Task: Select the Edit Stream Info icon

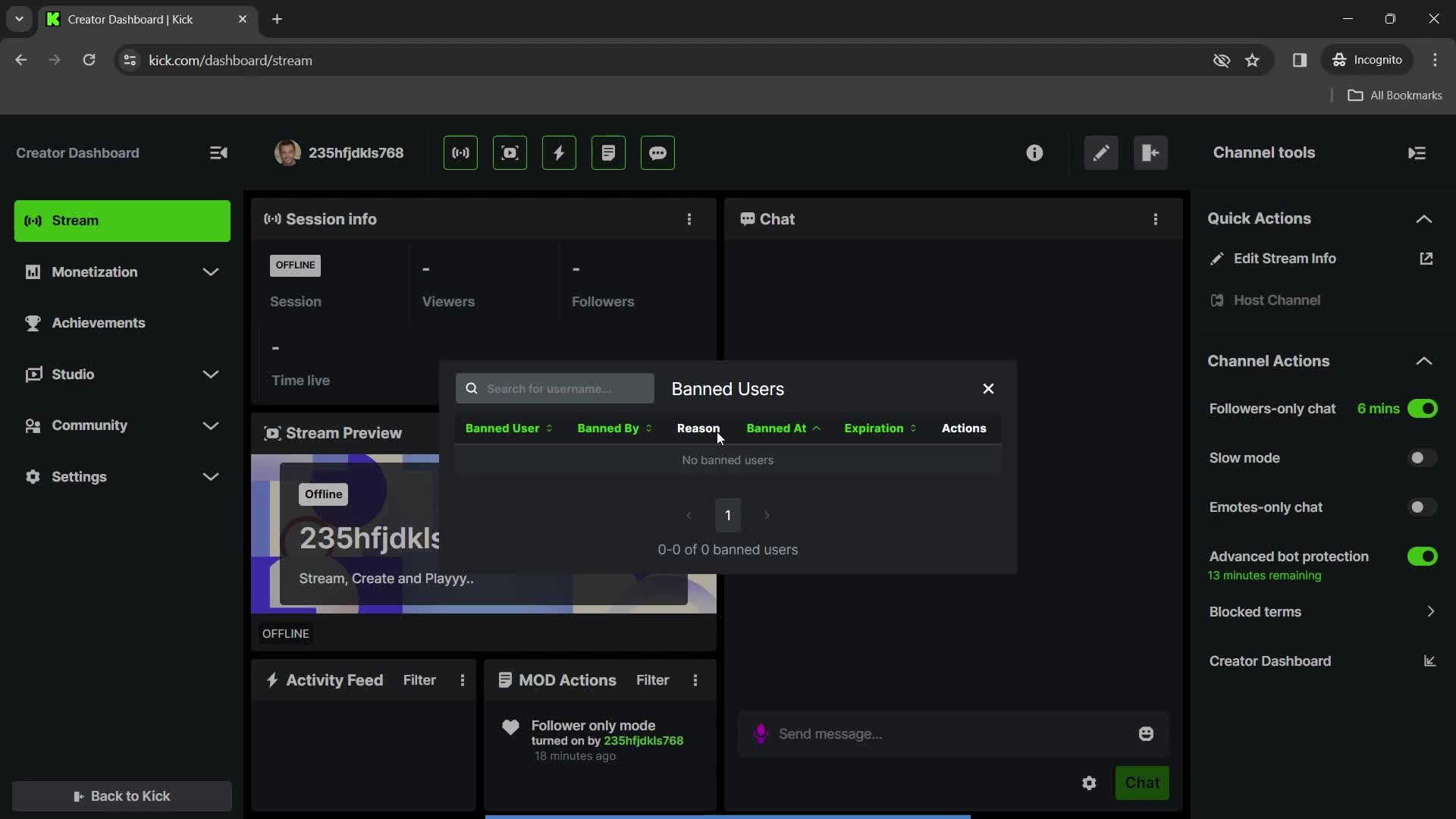Action: [1218, 258]
